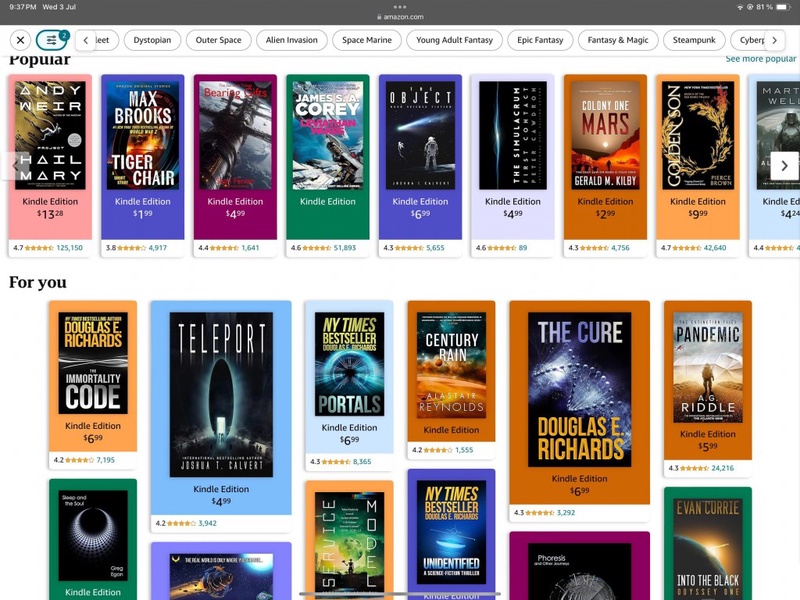Viewport: 800px width, 600px height.
Task: Advance the Popular carousel with the right arrow
Action: pyautogui.click(x=784, y=165)
